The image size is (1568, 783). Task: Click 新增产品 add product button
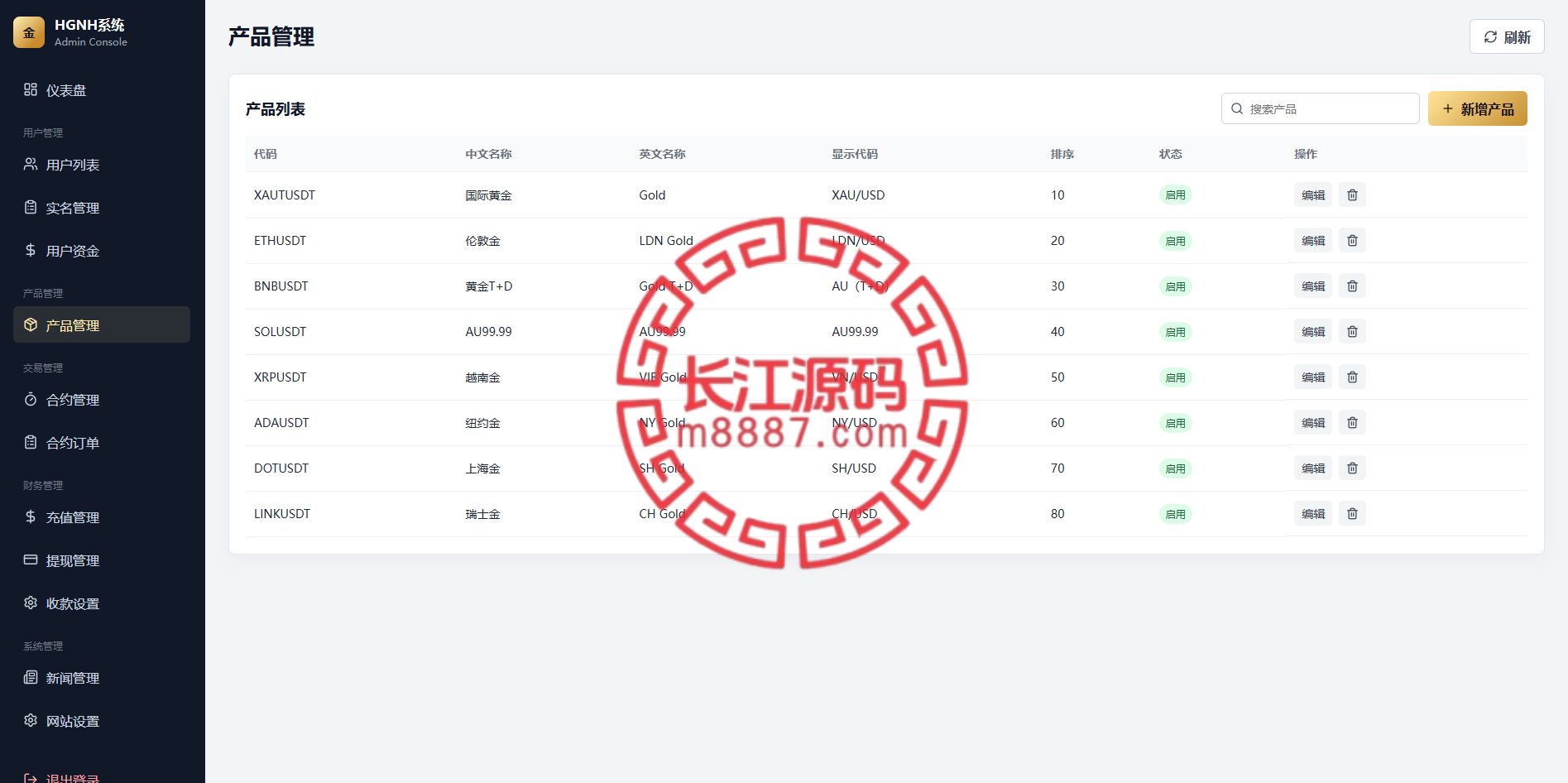1478,108
